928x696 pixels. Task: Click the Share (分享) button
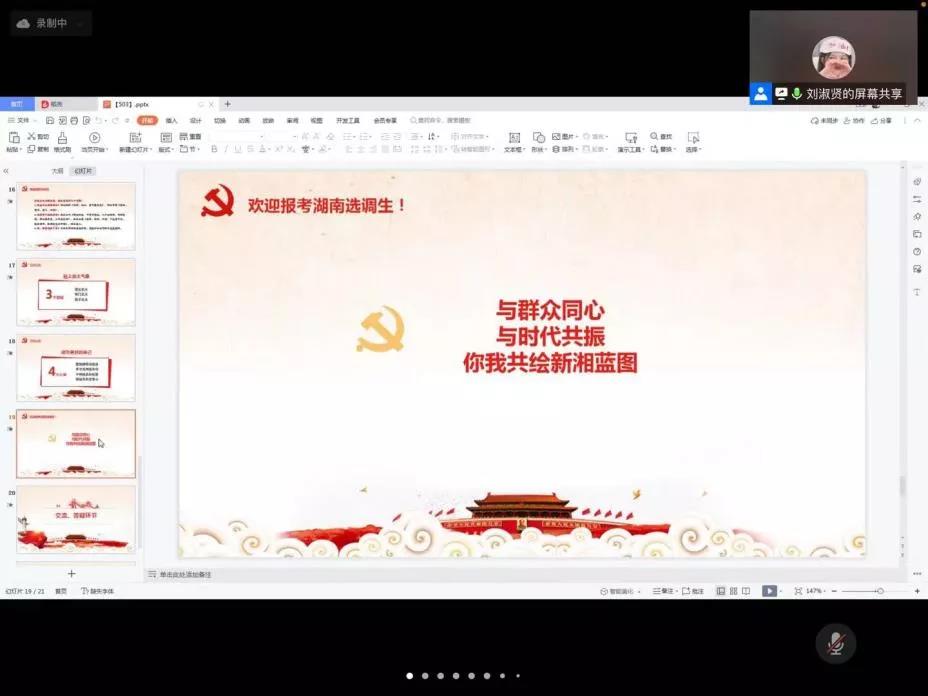coord(882,120)
